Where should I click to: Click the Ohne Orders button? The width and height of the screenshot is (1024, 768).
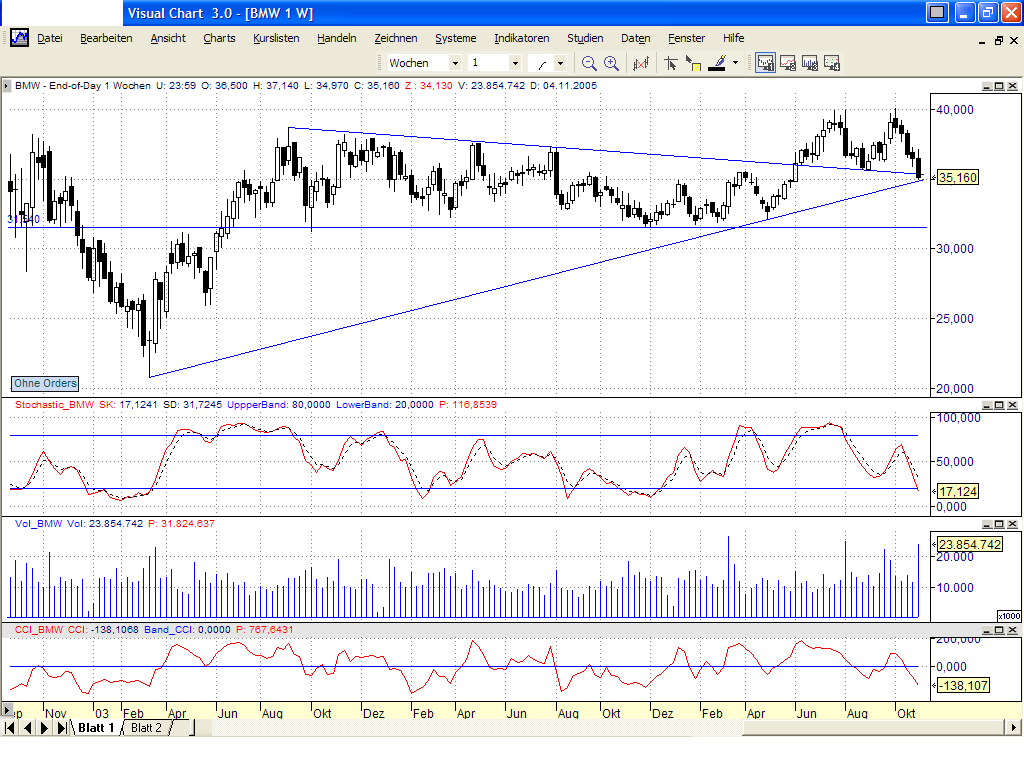point(44,384)
